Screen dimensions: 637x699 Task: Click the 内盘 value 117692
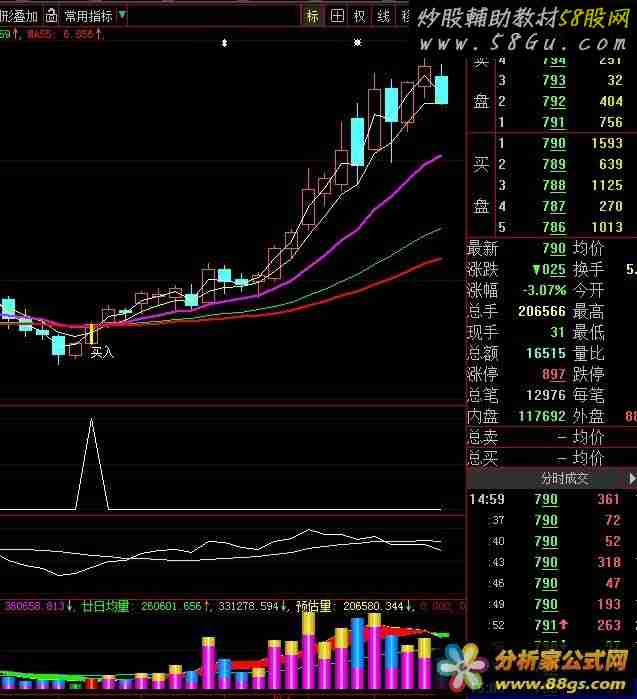(x=542, y=416)
